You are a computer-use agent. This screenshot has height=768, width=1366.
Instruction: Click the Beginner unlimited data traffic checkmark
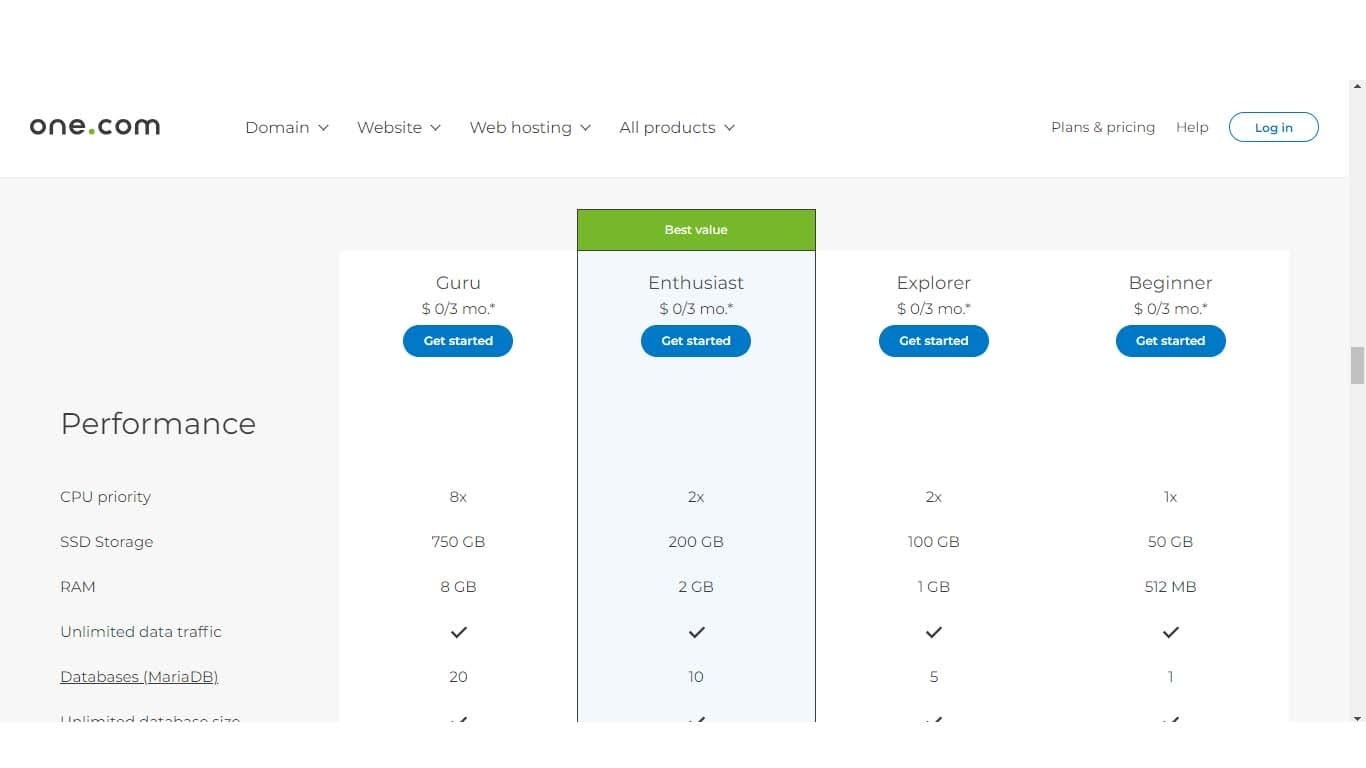pyautogui.click(x=1171, y=632)
